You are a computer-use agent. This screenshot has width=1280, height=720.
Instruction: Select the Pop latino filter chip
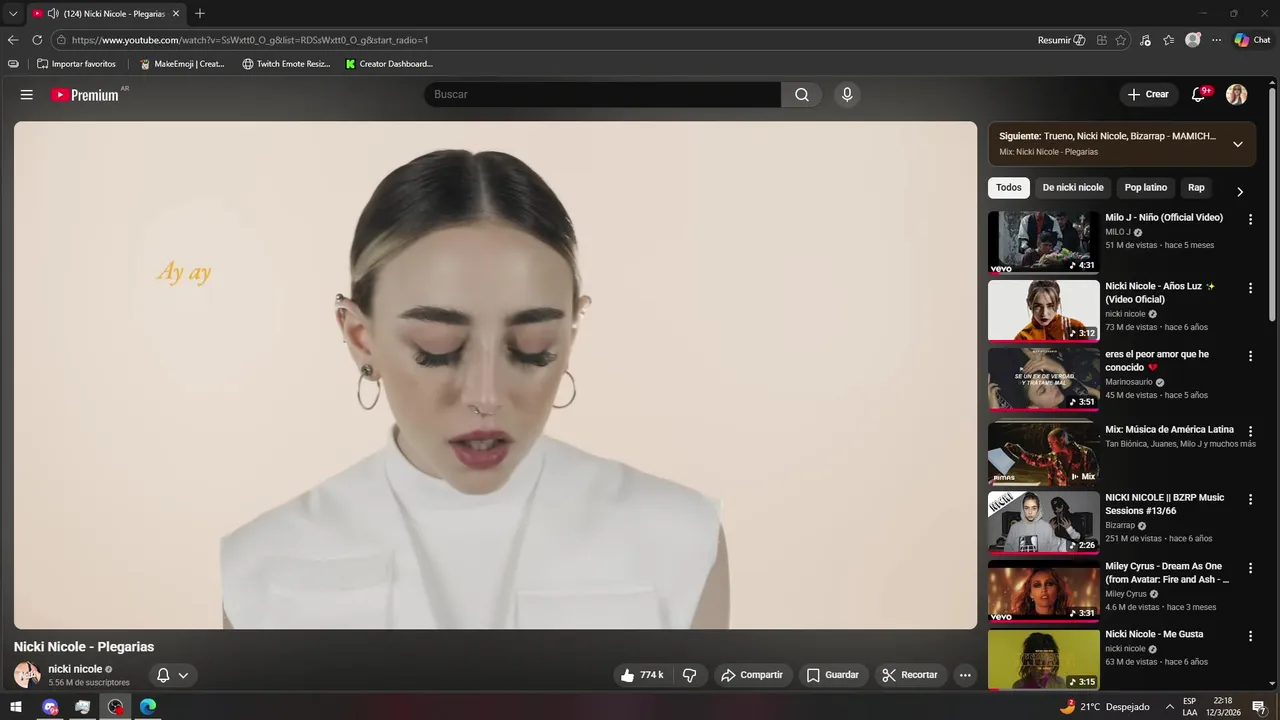point(1146,187)
